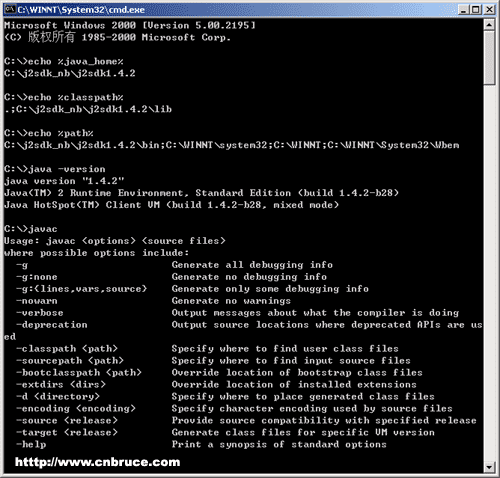Viewport: 500px width, 478px height.
Task: Click the '-encoding <encoding>' option
Action: (x=76, y=409)
